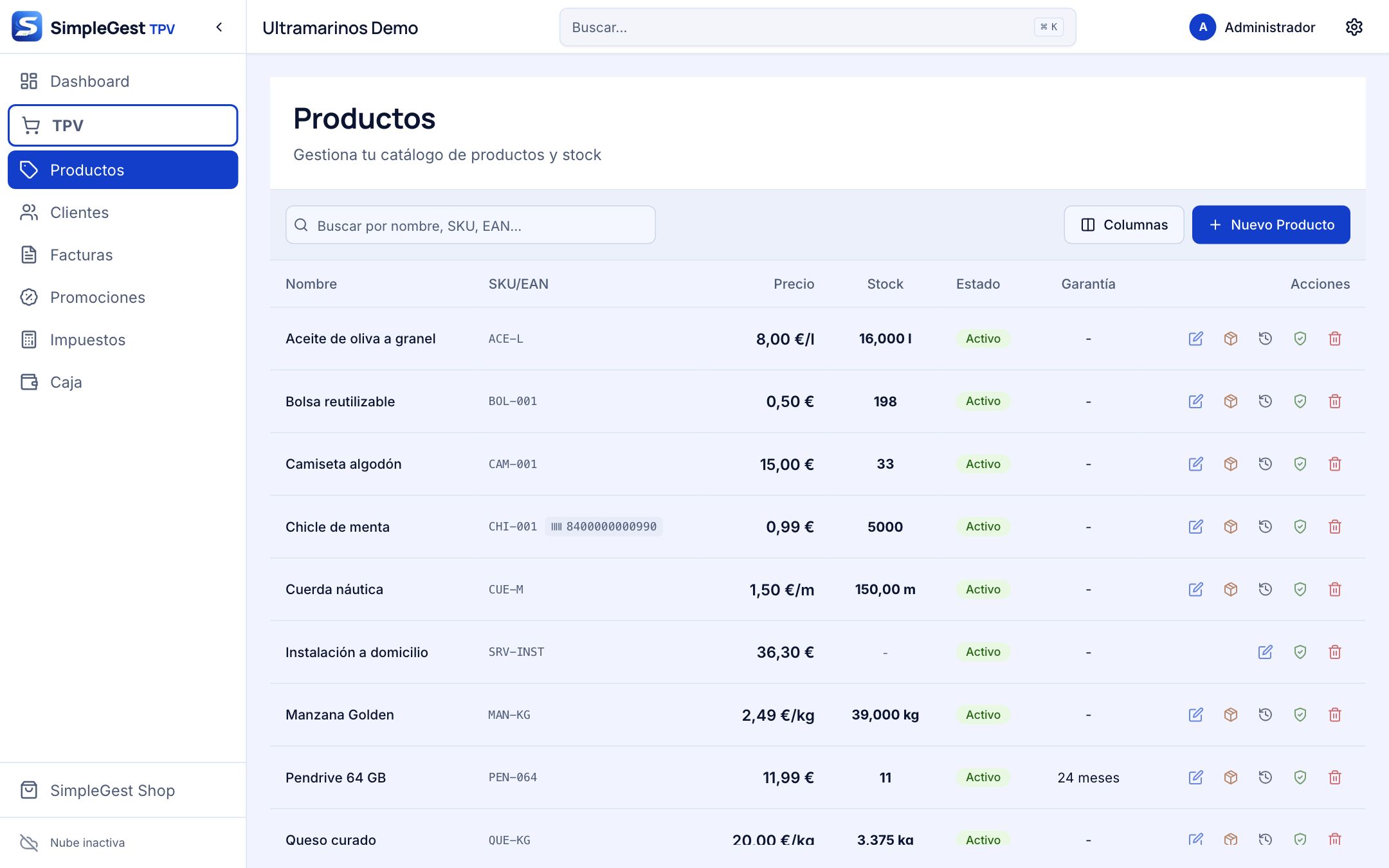
Task: Open the TPV section
Action: [x=123, y=125]
